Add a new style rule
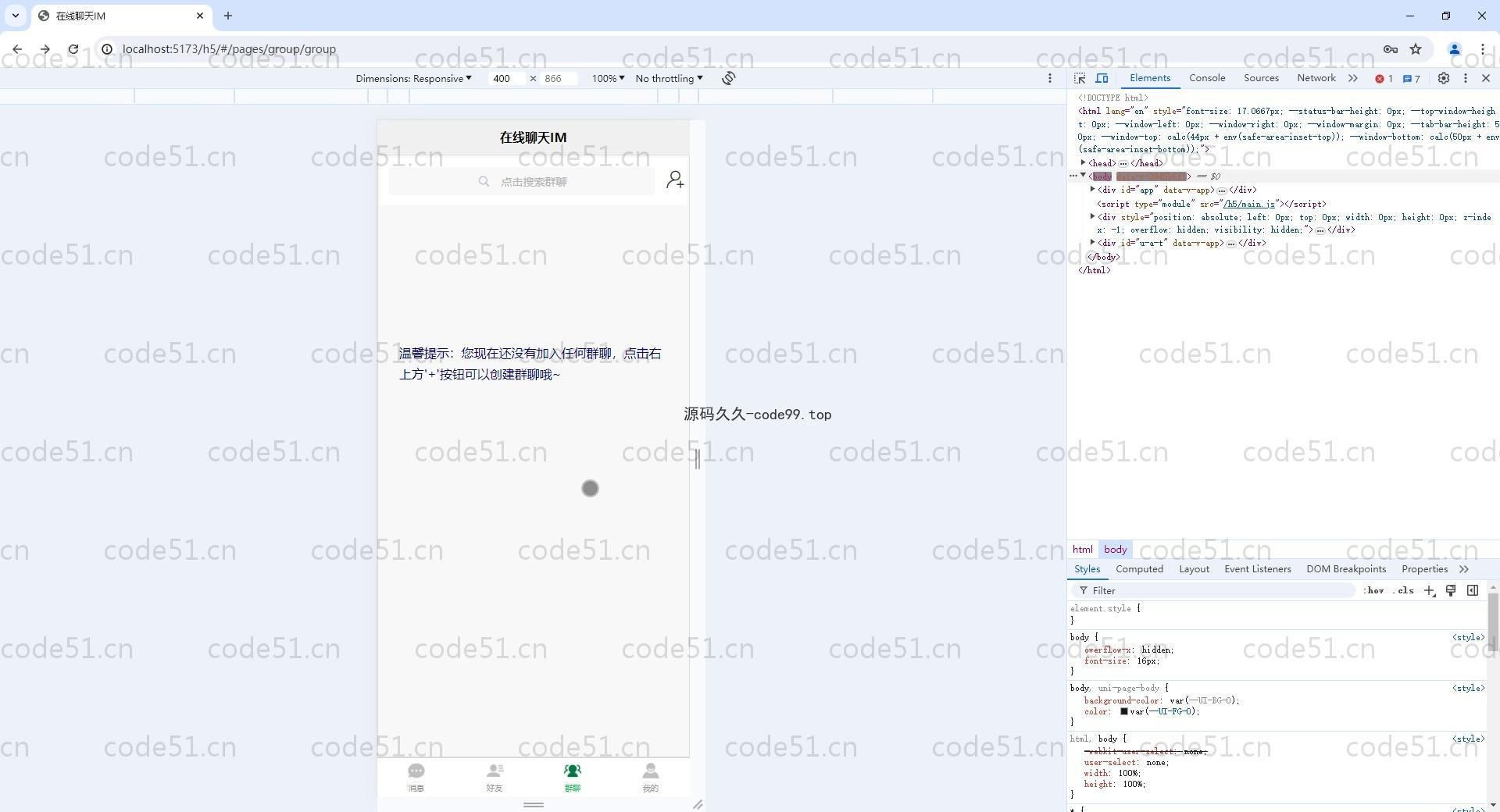1500x812 pixels. tap(1429, 590)
